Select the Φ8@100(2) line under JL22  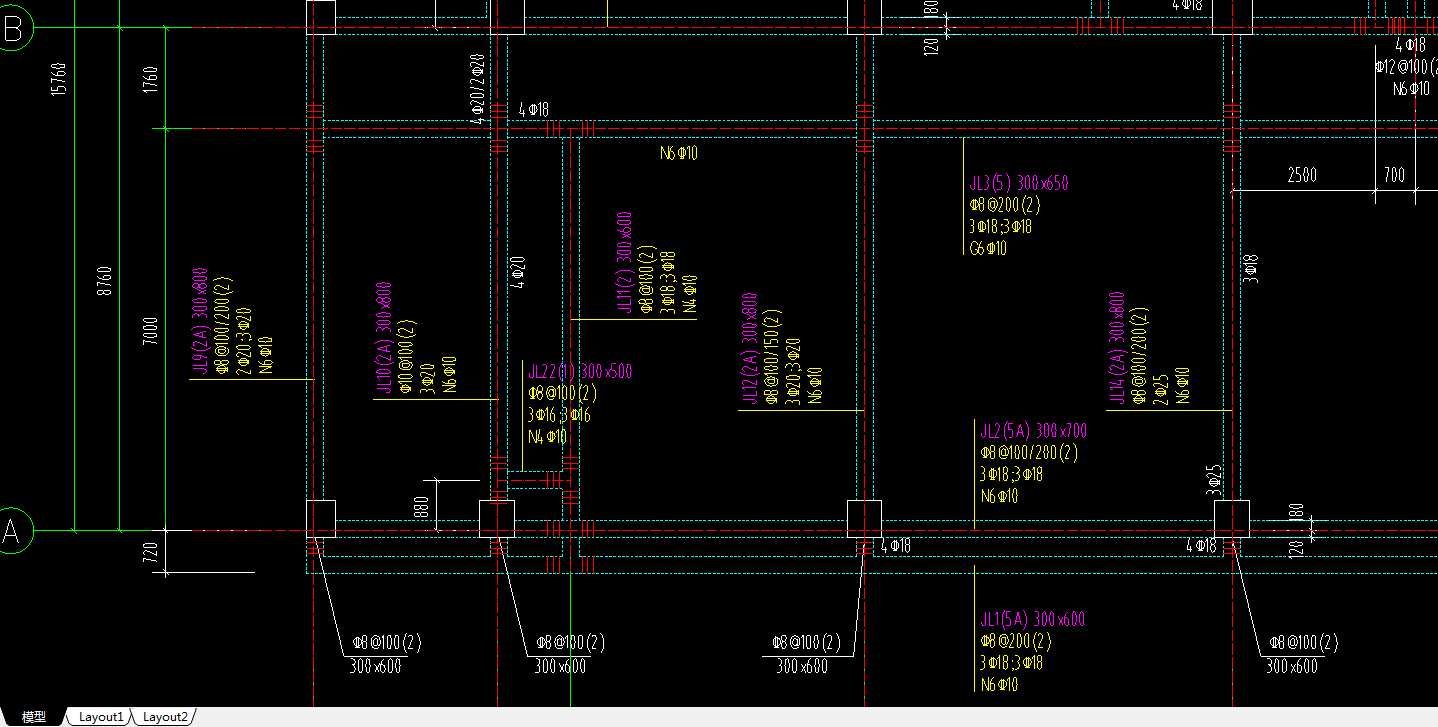pyautogui.click(x=562, y=393)
